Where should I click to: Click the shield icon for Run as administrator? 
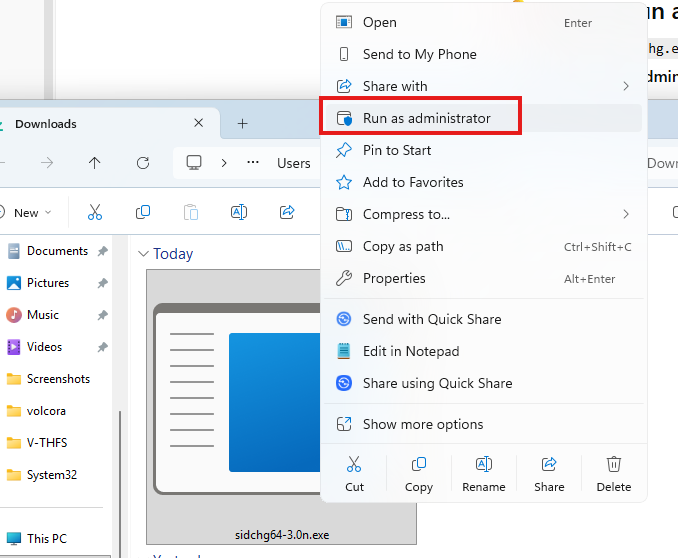[344, 118]
